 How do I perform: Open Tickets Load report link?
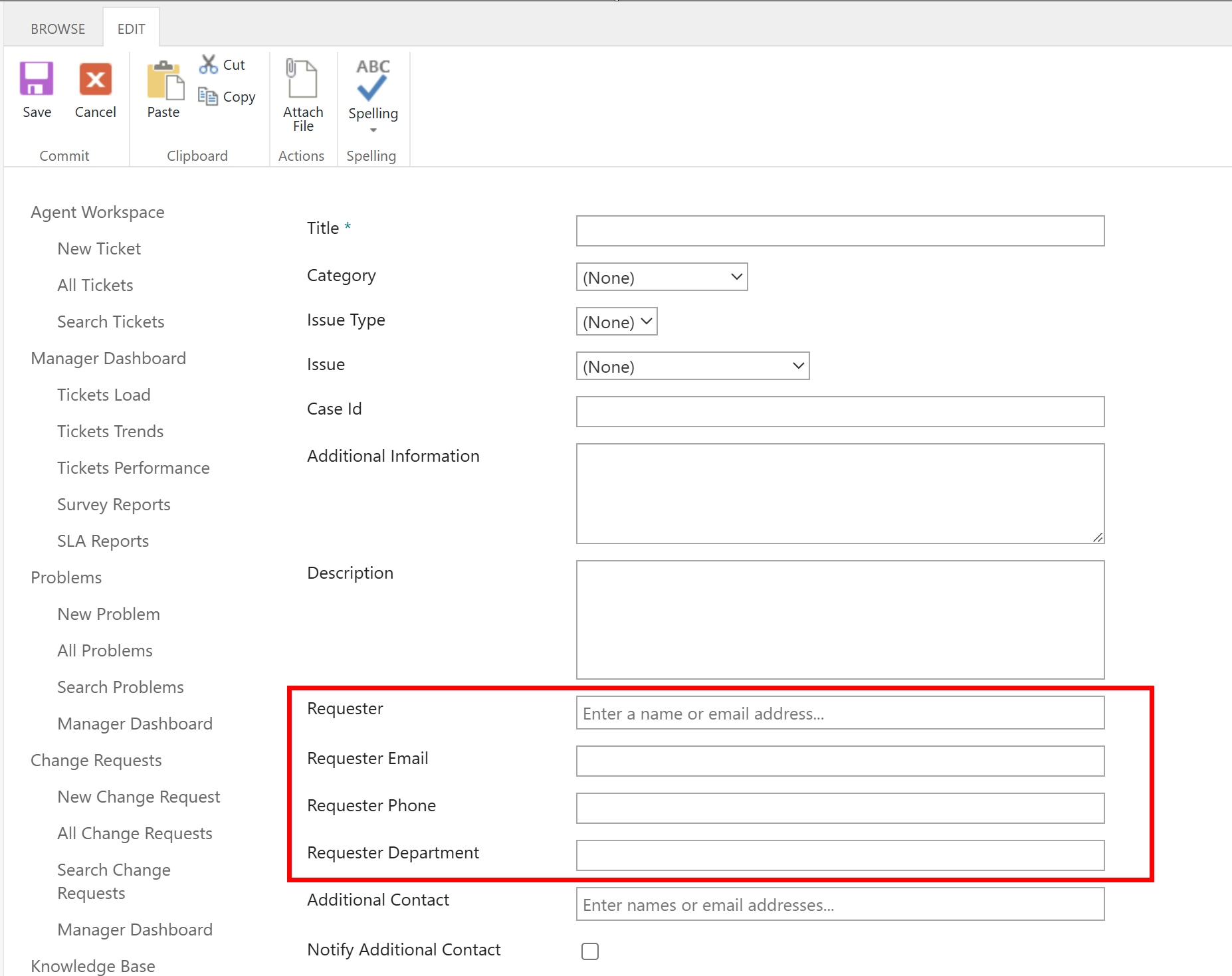[104, 395]
